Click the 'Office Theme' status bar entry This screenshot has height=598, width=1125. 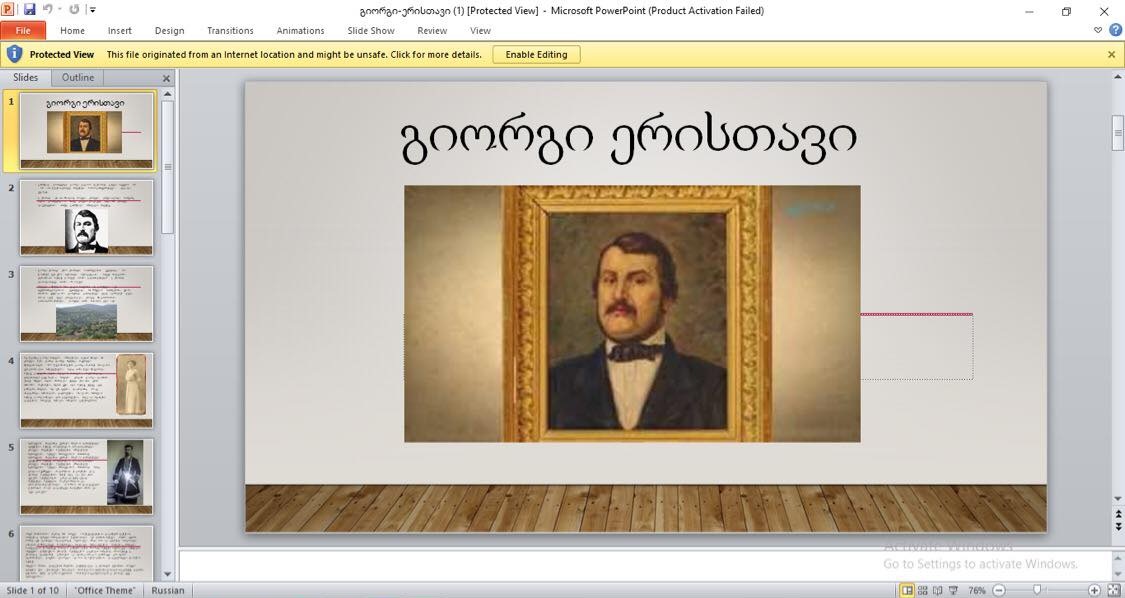point(105,590)
